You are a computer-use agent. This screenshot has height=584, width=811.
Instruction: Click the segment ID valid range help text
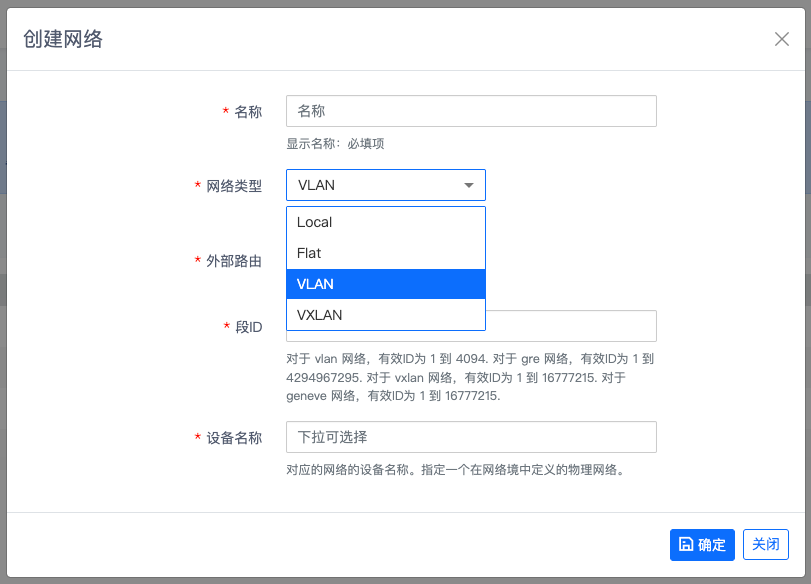click(x=470, y=377)
